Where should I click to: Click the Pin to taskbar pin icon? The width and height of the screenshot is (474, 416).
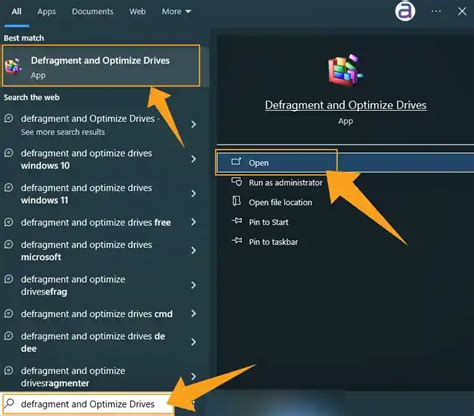237,240
